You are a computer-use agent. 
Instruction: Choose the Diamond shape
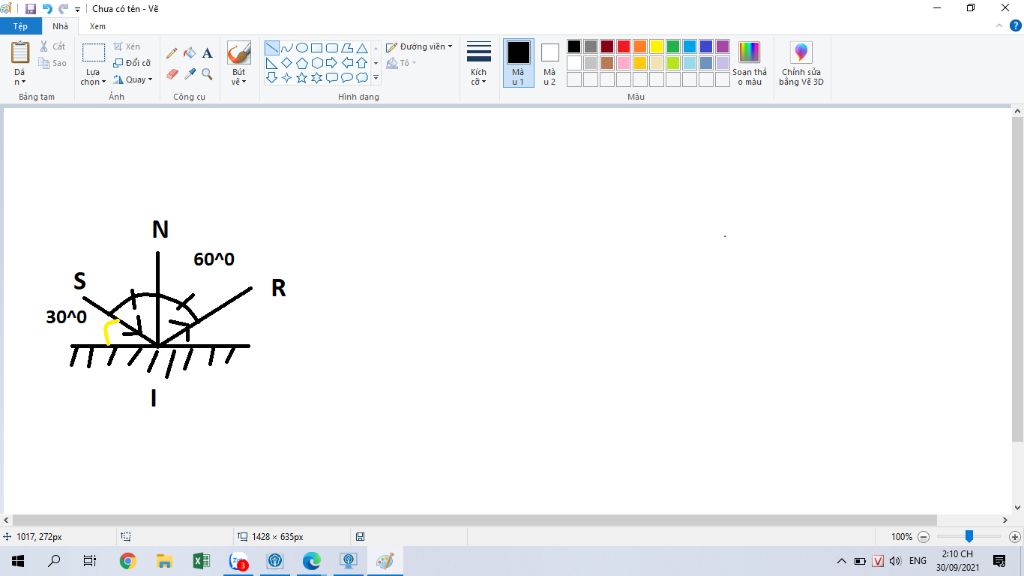(x=287, y=63)
